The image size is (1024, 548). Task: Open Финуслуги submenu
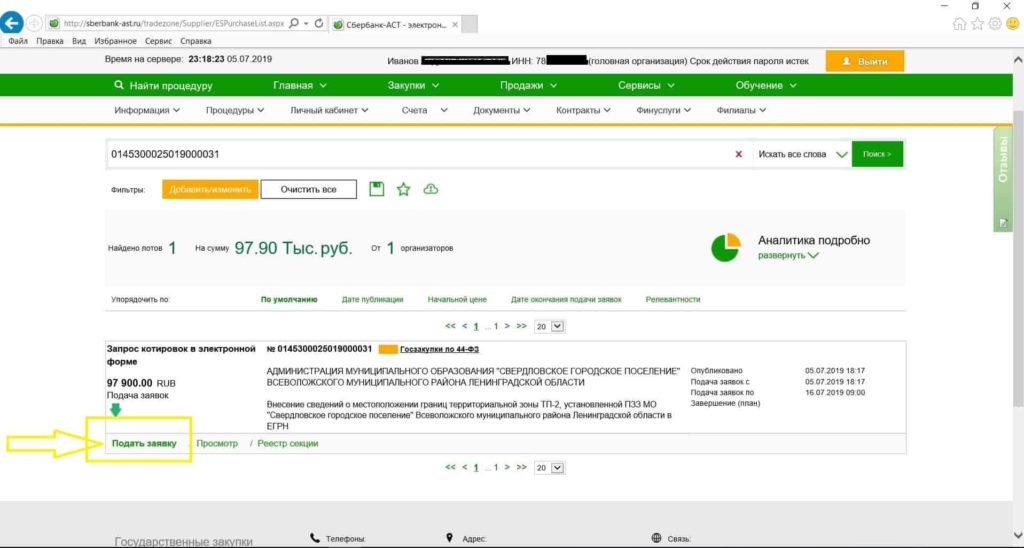(x=664, y=110)
